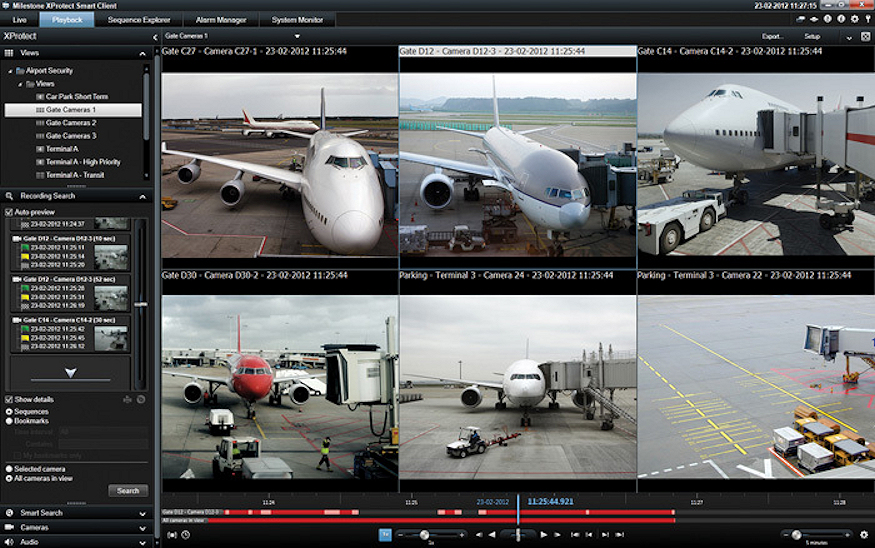Click the Export button
Image resolution: width=875 pixels, height=548 pixels.
[771, 36]
